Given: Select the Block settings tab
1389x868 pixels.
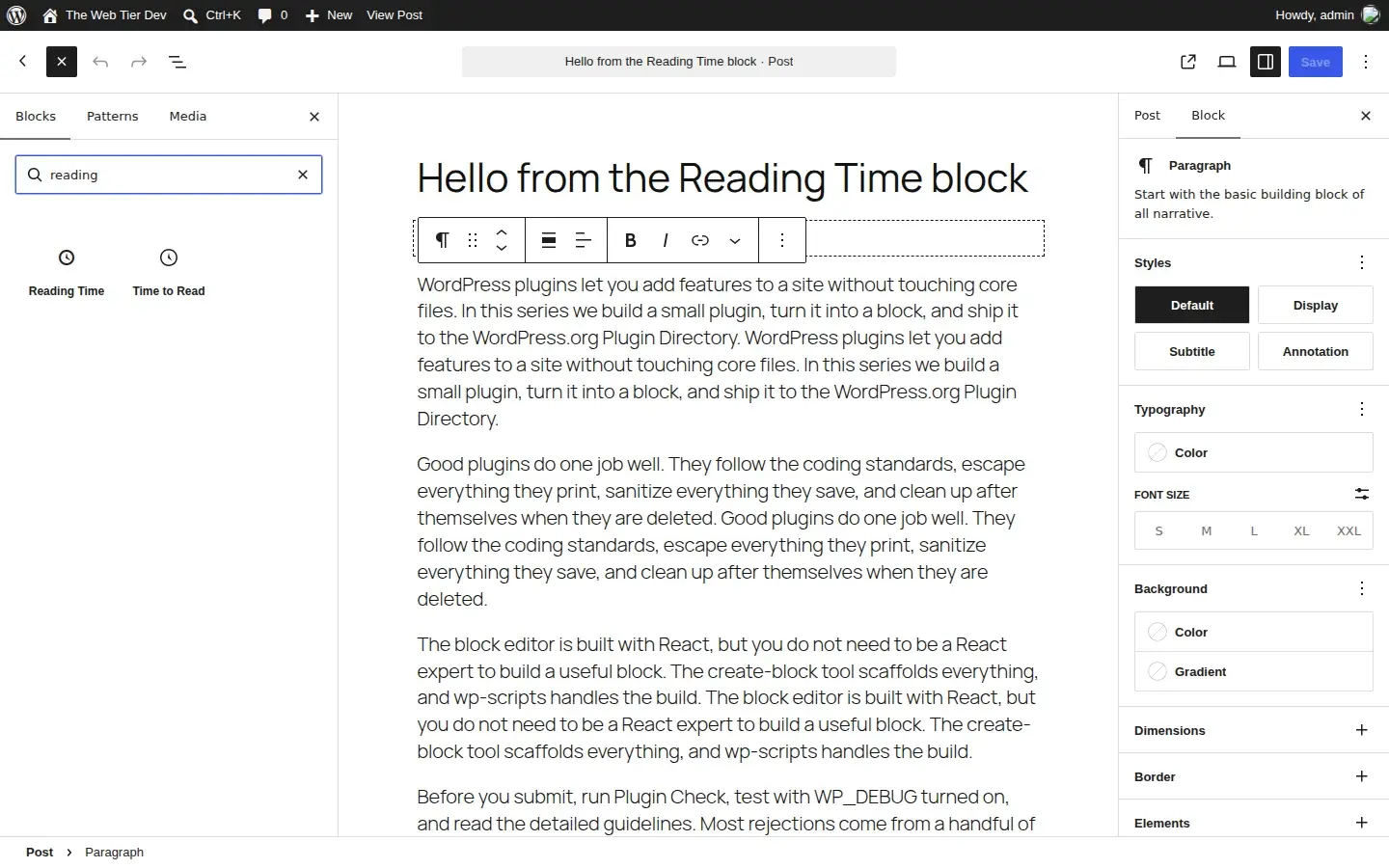Looking at the screenshot, I should (x=1208, y=116).
